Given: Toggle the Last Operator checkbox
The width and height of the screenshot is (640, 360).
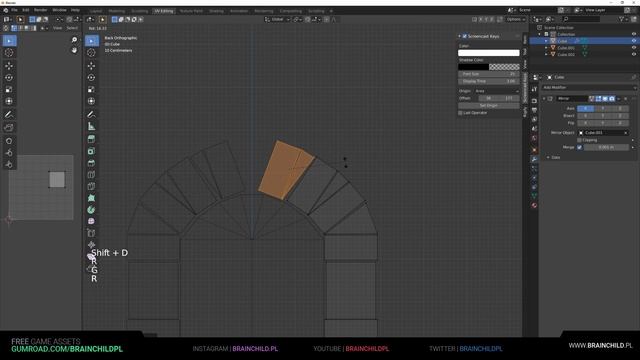Looking at the screenshot, I should click(x=461, y=113).
